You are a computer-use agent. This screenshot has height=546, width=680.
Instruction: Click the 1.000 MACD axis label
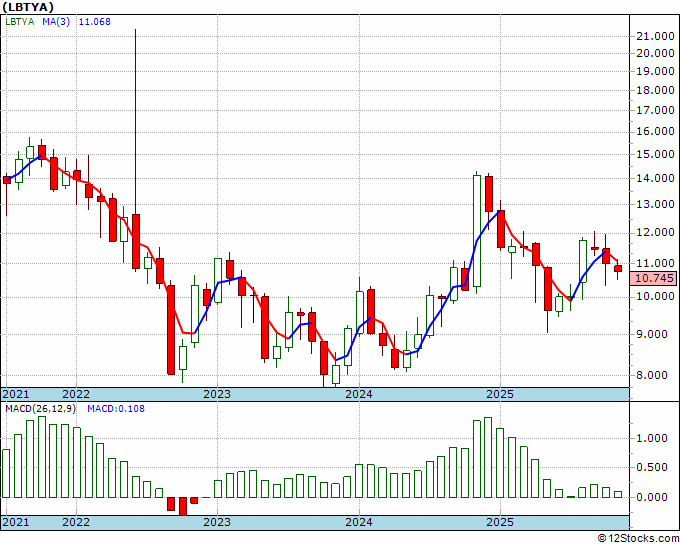tap(651, 438)
